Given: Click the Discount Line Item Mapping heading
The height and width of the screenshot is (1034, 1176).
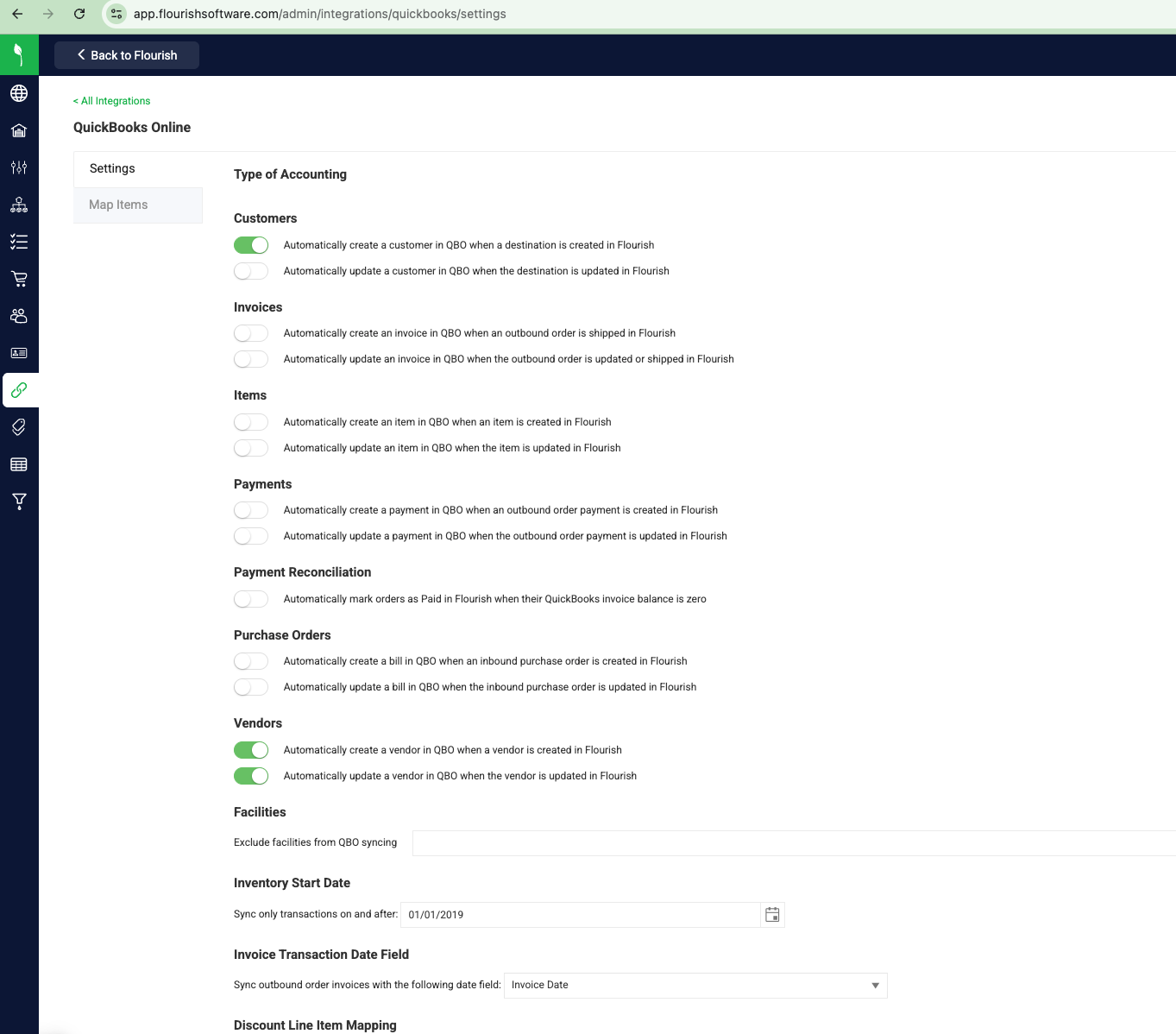Looking at the screenshot, I should (315, 1025).
